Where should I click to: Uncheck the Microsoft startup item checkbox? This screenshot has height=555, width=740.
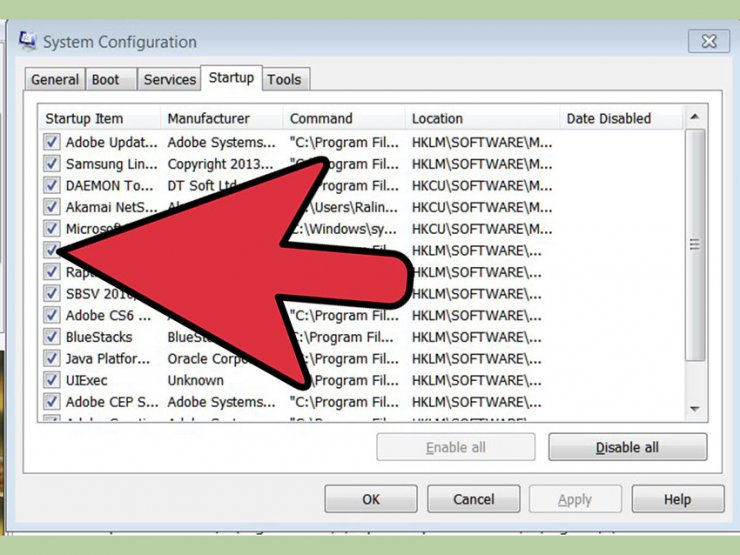click(51, 228)
